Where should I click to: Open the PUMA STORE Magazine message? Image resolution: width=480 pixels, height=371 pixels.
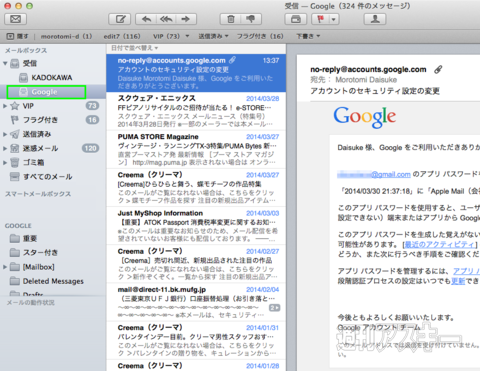click(196, 150)
